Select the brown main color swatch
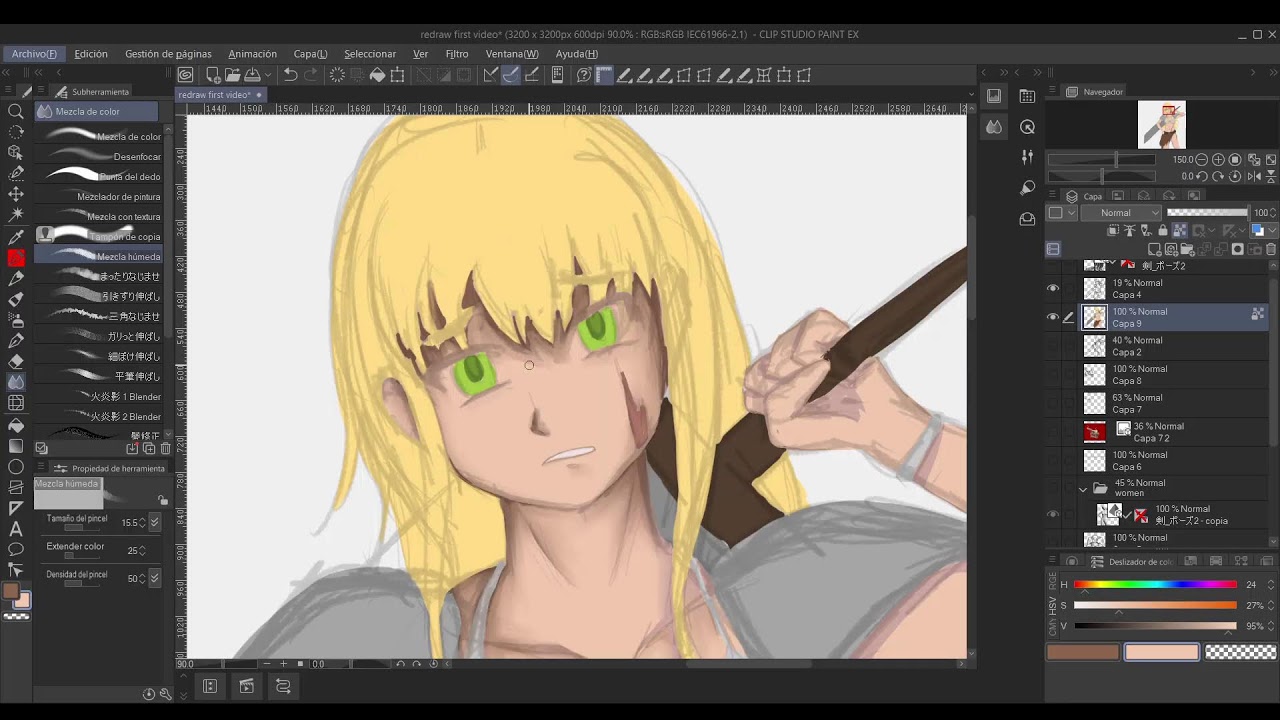 [1083, 652]
